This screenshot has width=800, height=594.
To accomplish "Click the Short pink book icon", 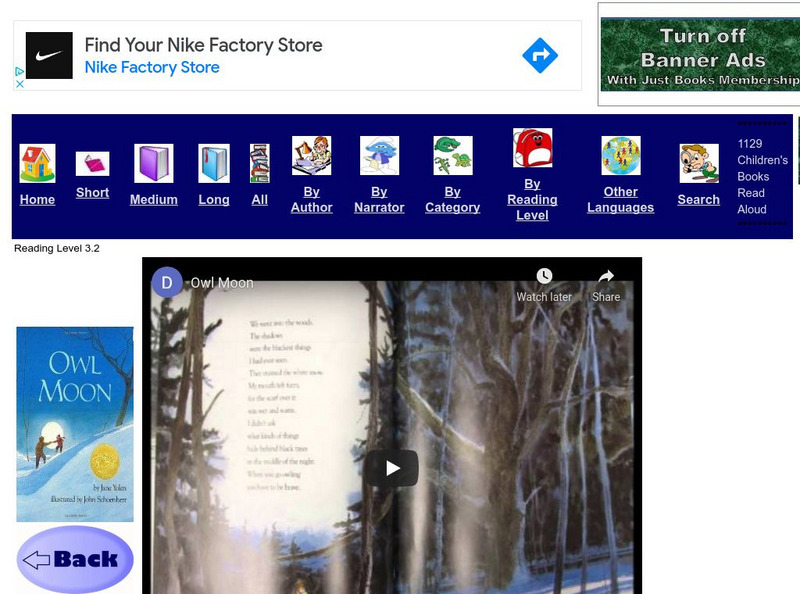I will click(92, 164).
